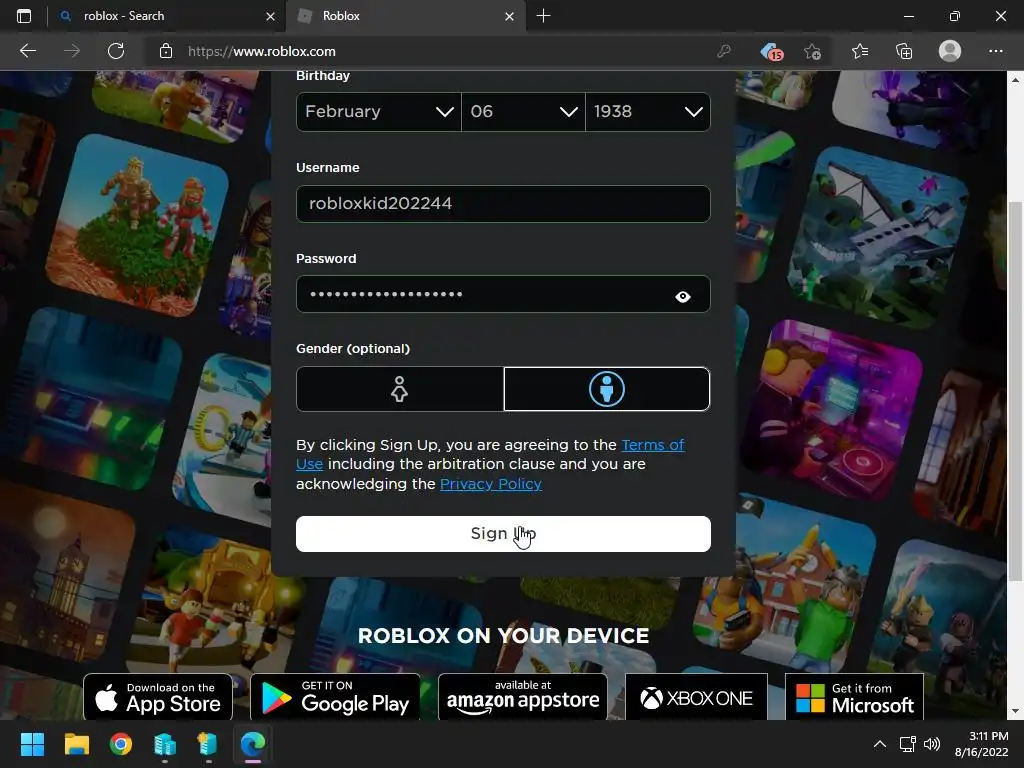Open the App Store download badge
This screenshot has height=768, width=1024.
(158, 697)
